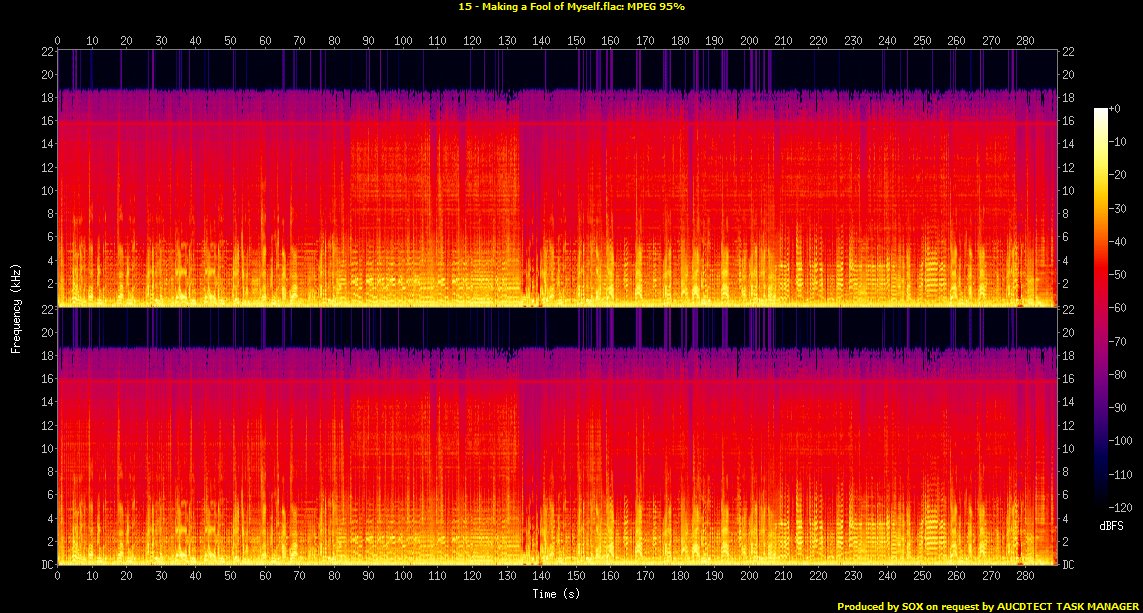Click the 100 tick on the bottom time axis
The width and height of the screenshot is (1143, 613).
[x=403, y=577]
